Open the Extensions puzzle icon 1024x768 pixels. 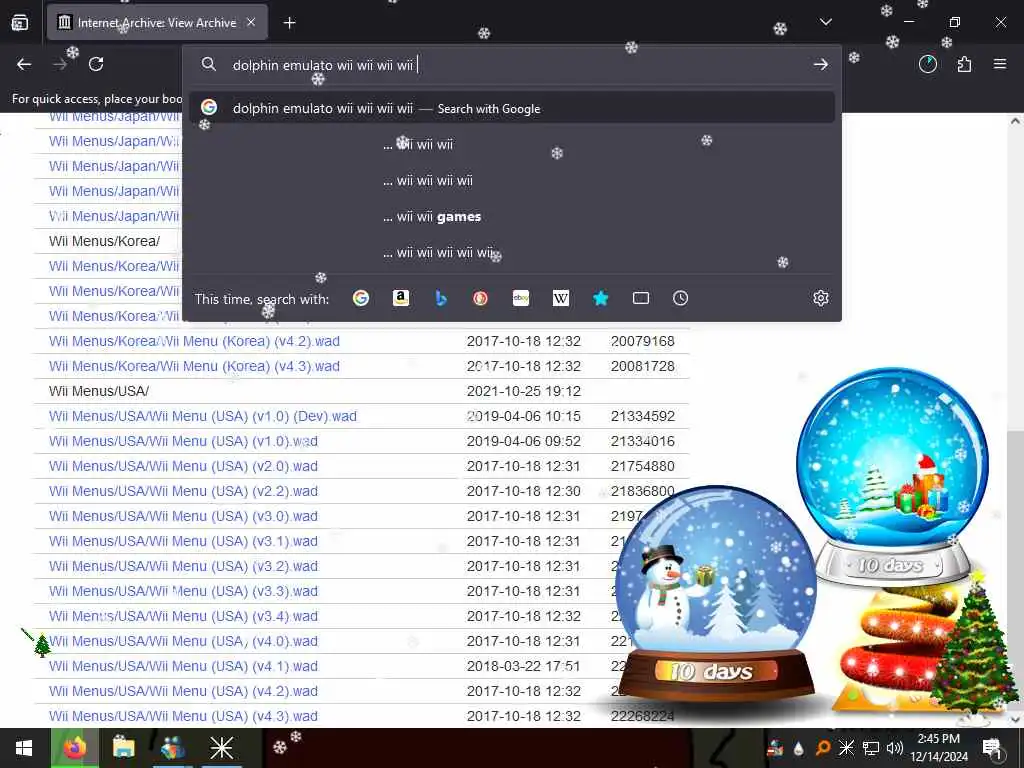964,64
